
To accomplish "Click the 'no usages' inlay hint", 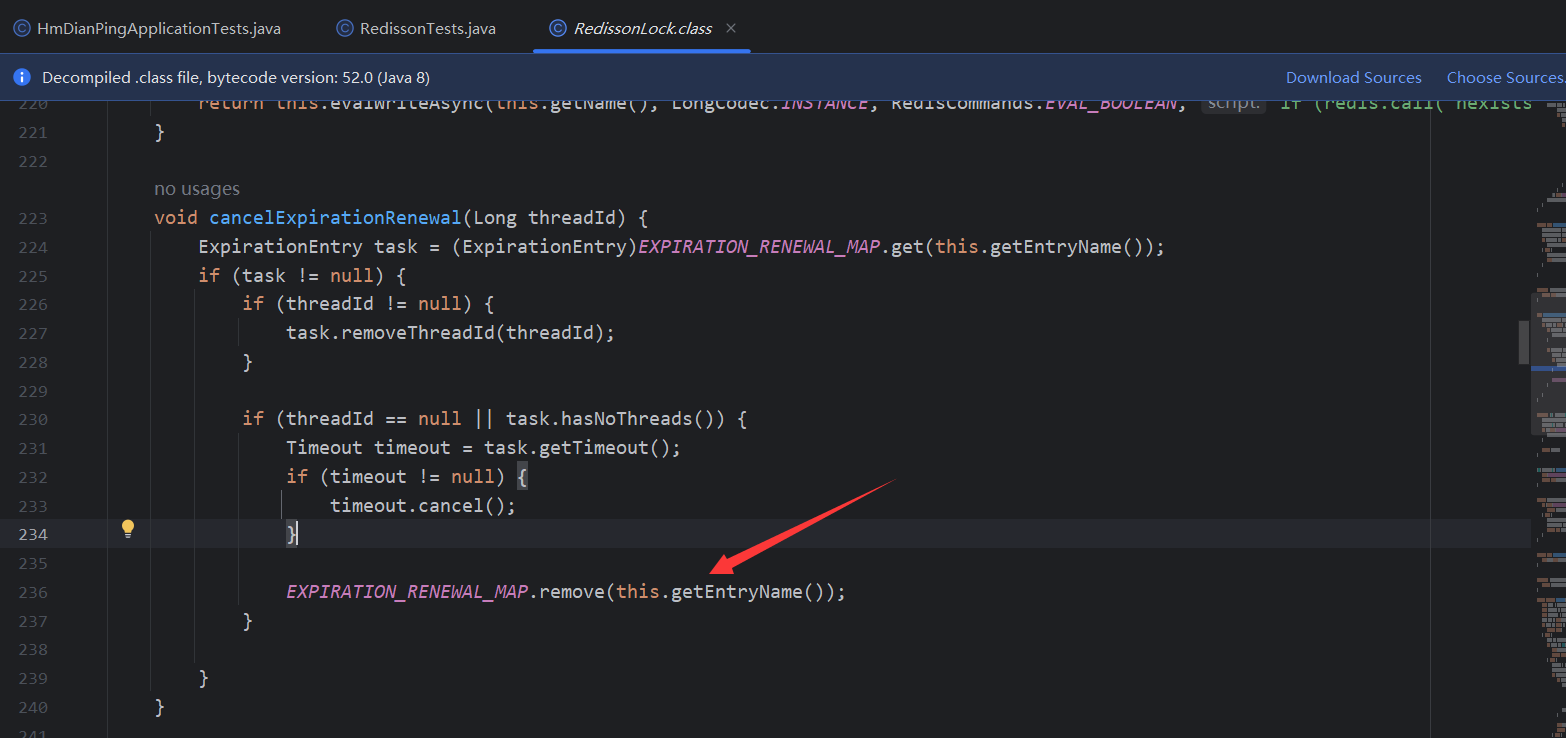I will [x=197, y=189].
